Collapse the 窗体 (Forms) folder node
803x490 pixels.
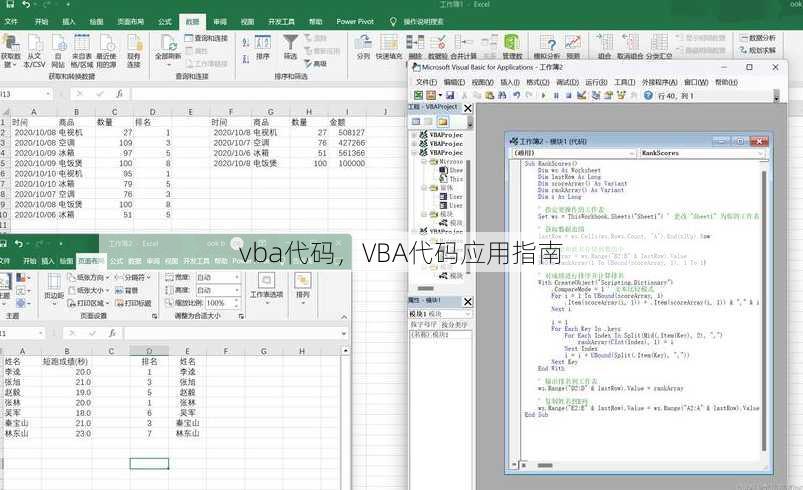tap(424, 187)
